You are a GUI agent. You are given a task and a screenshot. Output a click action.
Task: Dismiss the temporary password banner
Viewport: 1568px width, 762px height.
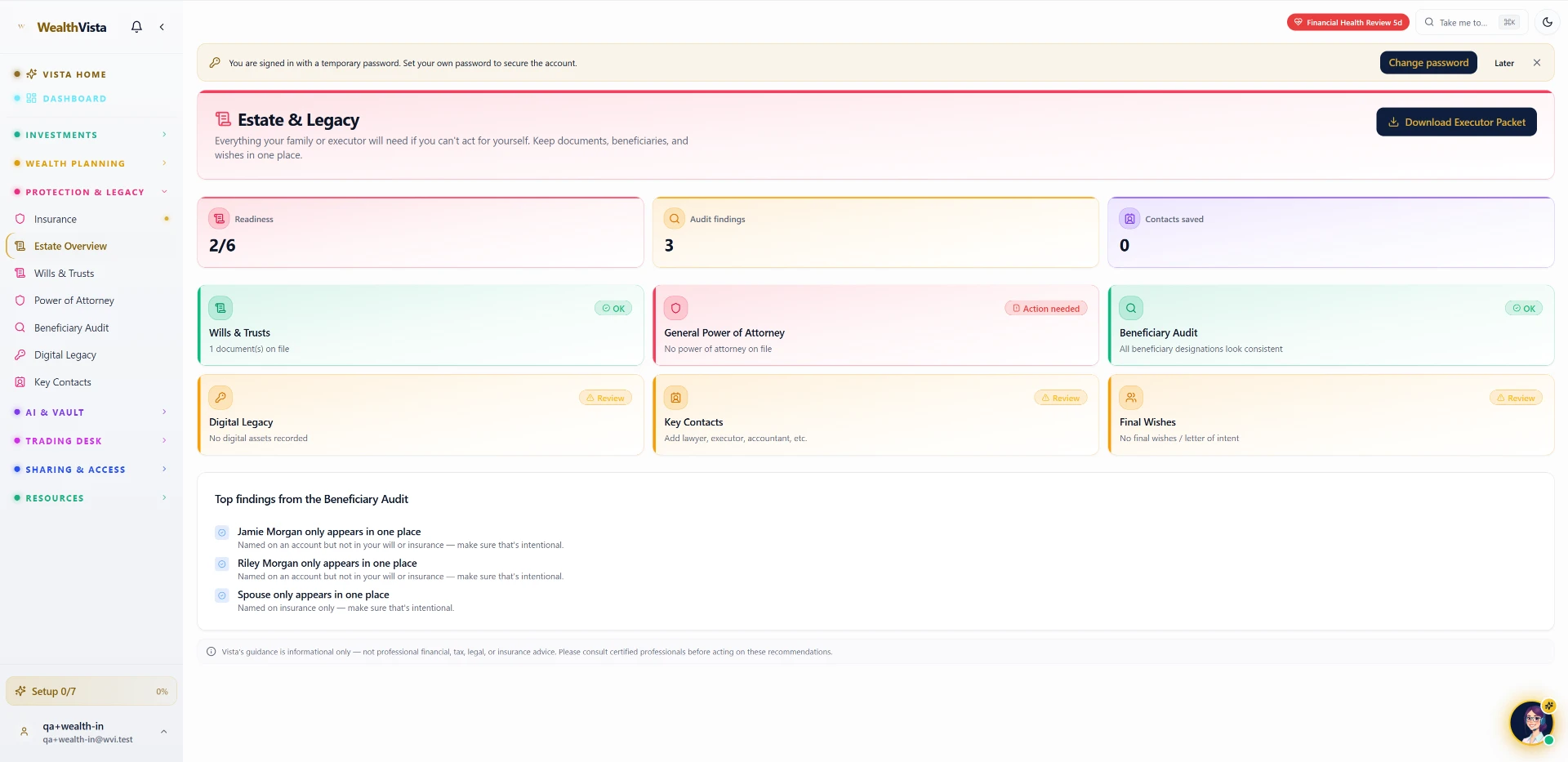pos(1536,63)
